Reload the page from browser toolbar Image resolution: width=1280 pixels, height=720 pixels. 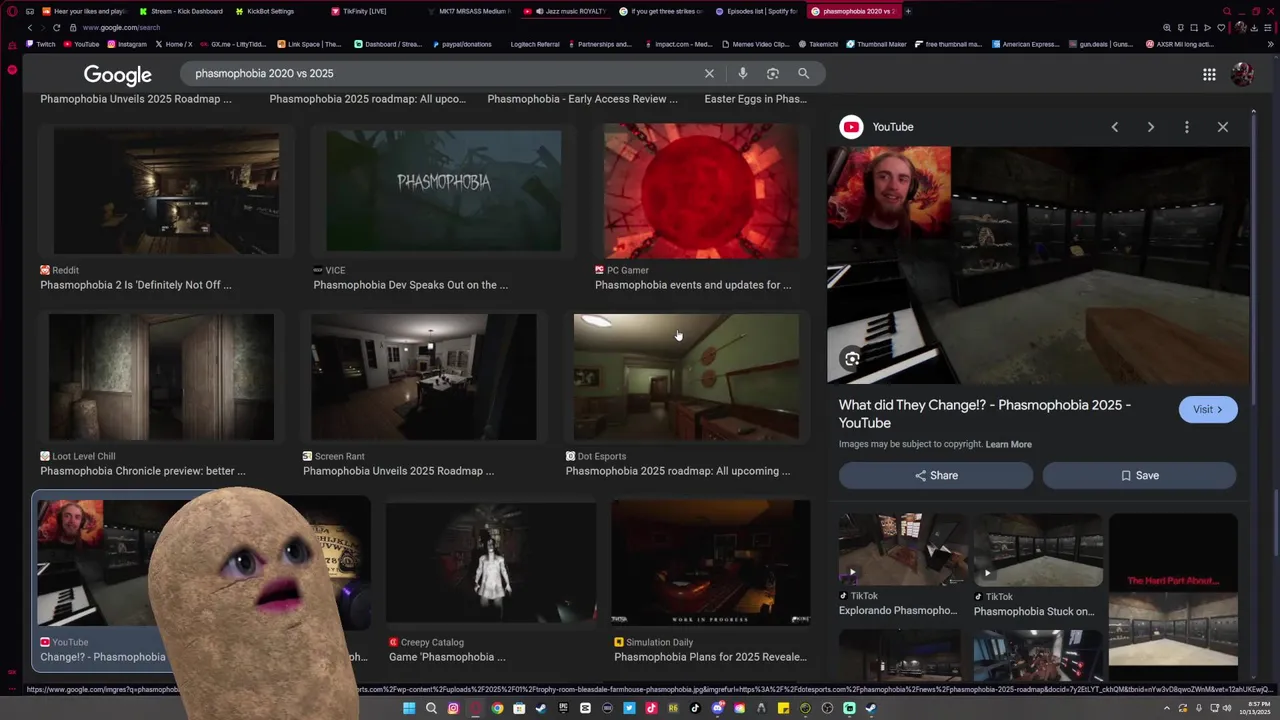click(x=56, y=28)
